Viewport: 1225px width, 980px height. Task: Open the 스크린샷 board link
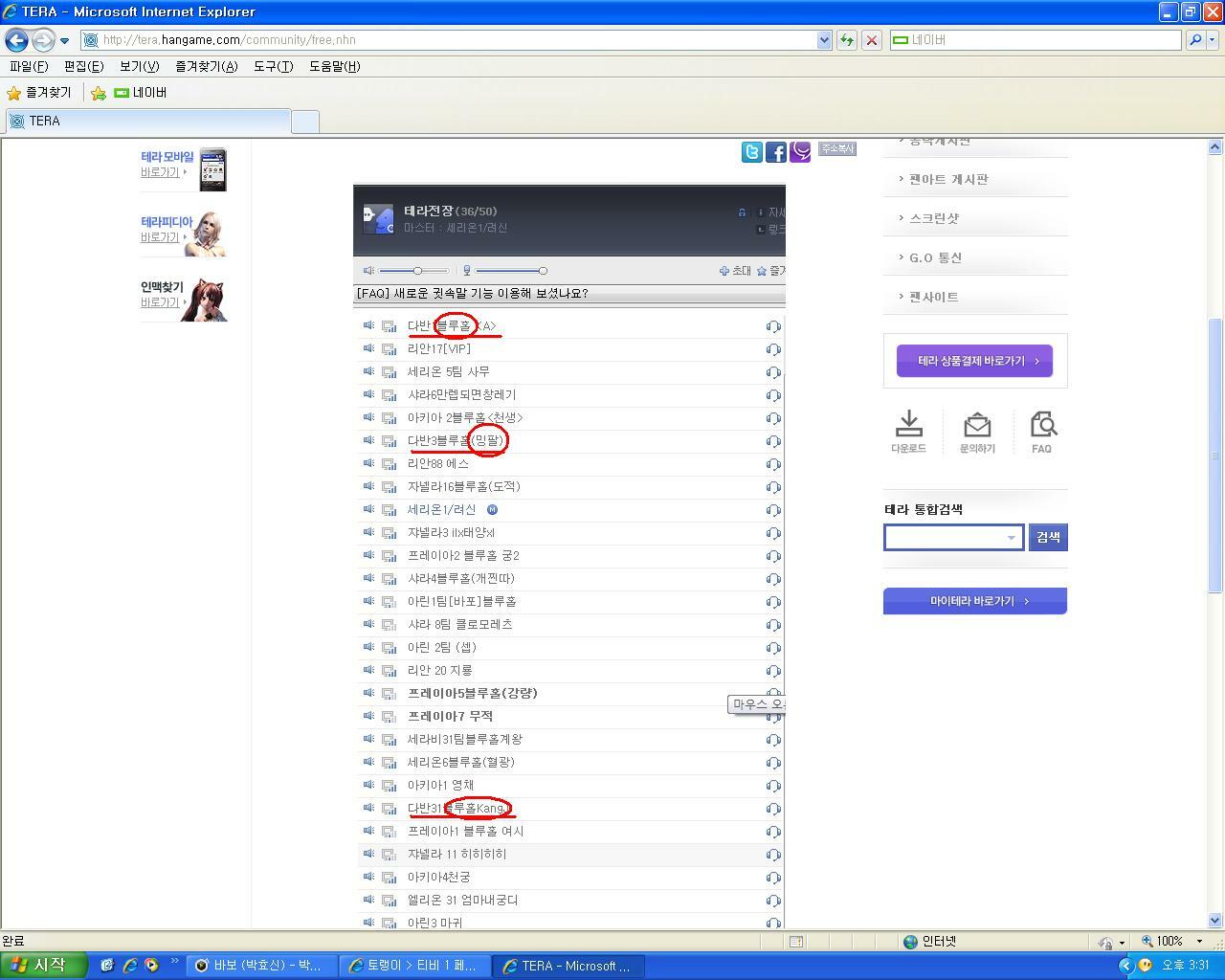click(933, 218)
